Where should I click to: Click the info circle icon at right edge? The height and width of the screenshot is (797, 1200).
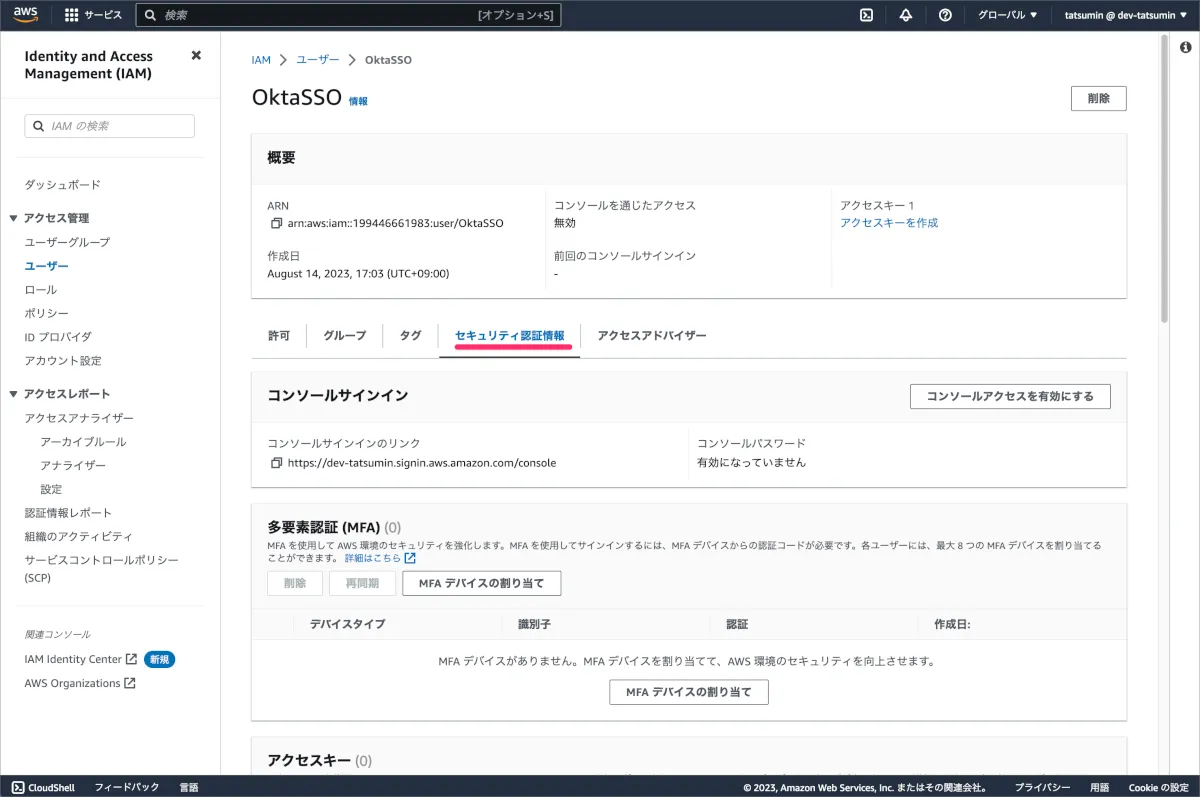(1185, 47)
